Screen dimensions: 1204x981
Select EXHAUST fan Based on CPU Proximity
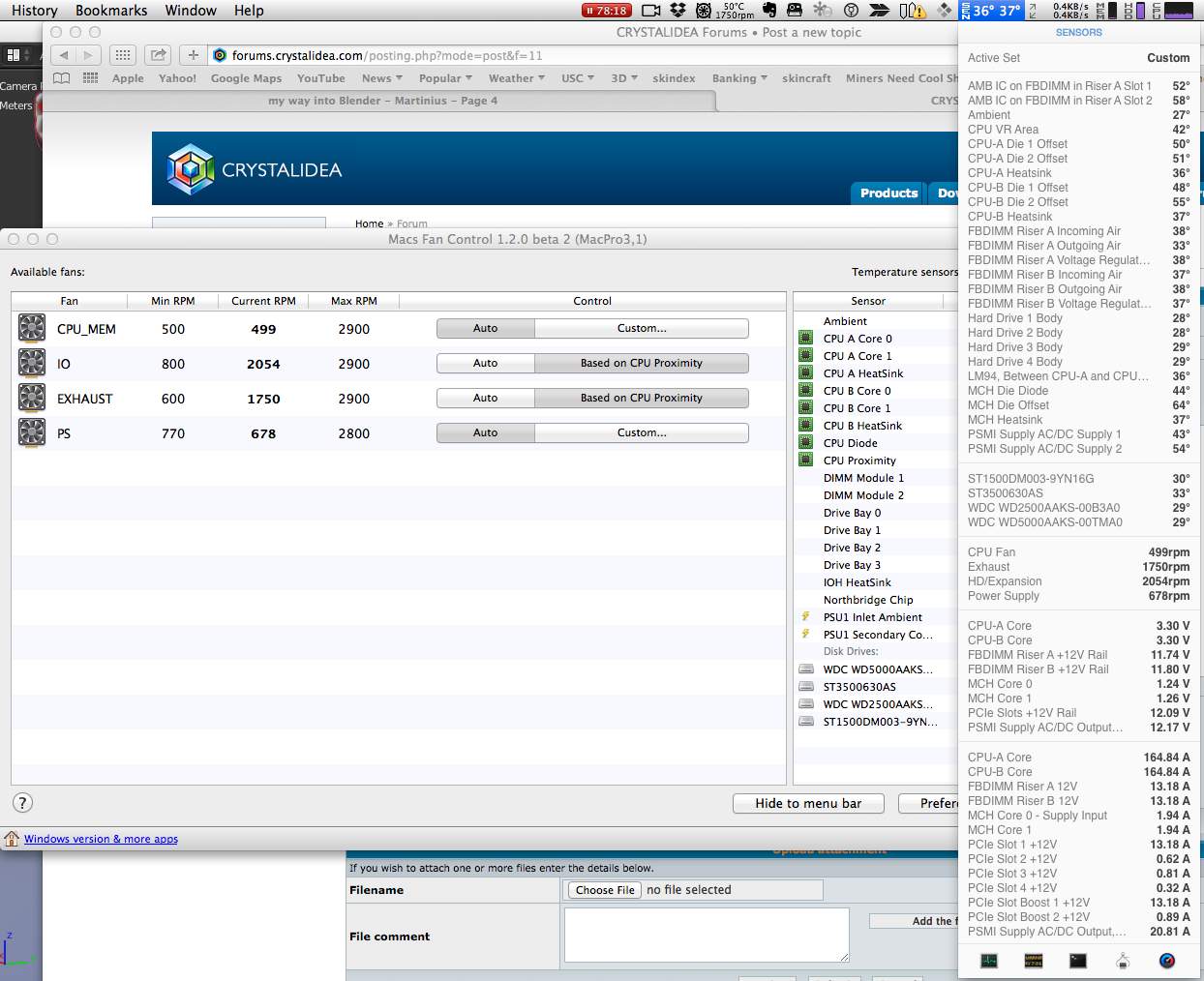[x=642, y=398]
